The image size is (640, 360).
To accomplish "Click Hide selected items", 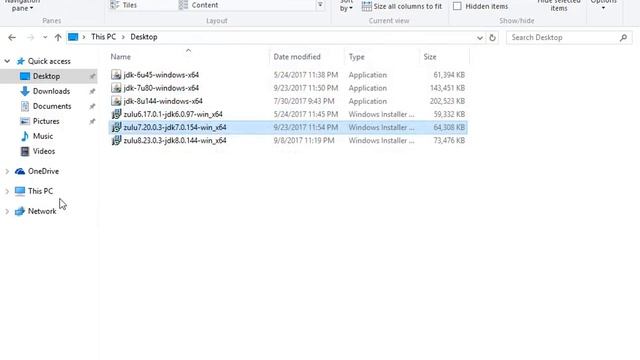I will click(559, 6).
